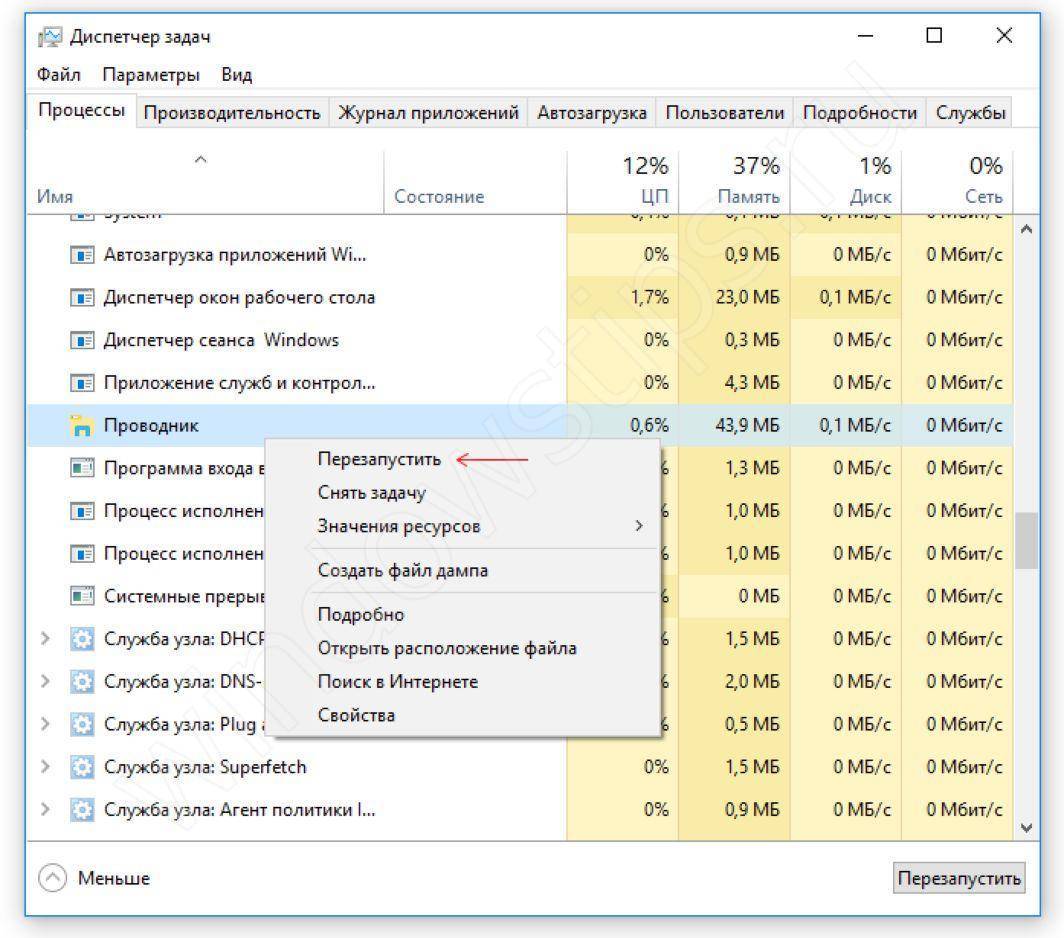
Task: Click the Приложение служб и контроллеров icon
Action: point(82,383)
